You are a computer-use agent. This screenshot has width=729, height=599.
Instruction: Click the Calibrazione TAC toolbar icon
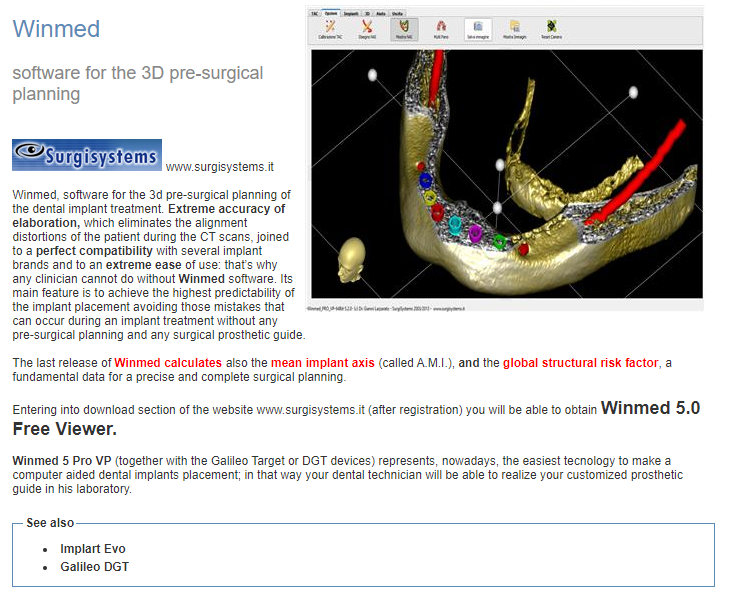(x=330, y=30)
